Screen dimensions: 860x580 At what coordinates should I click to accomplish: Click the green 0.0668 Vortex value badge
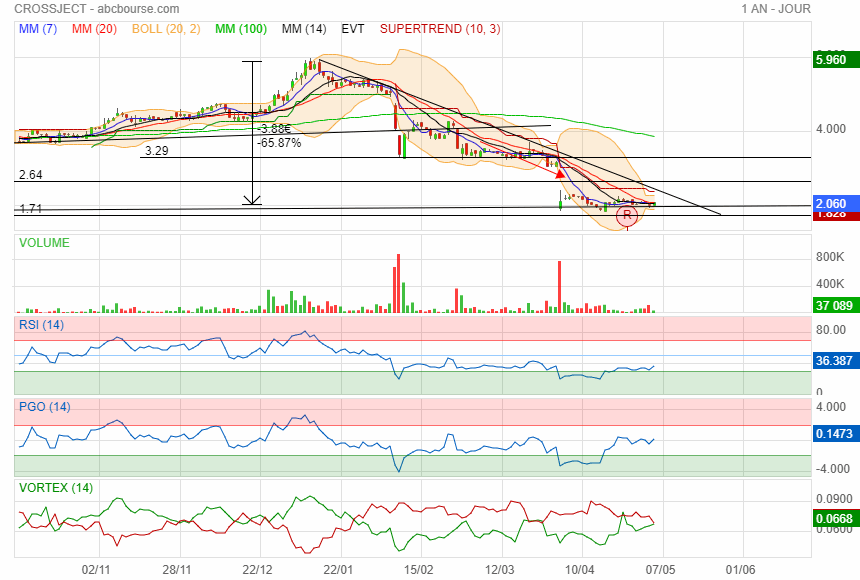[836, 519]
